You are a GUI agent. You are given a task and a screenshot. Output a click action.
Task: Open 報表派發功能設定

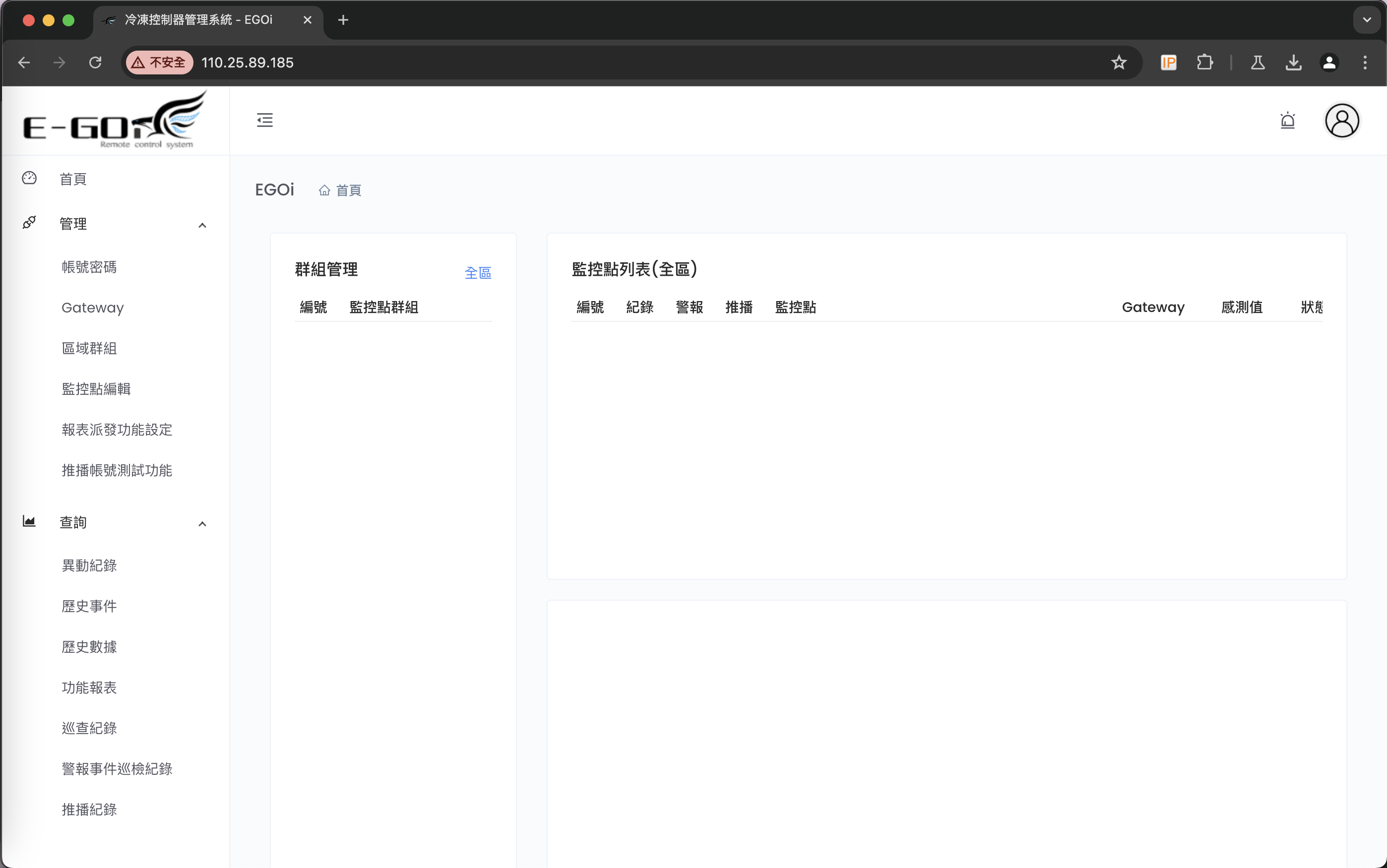point(117,430)
